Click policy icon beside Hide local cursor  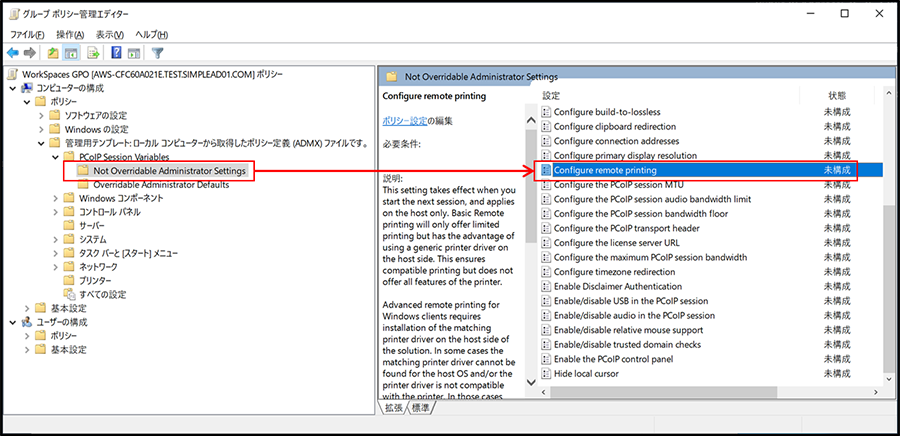point(546,373)
